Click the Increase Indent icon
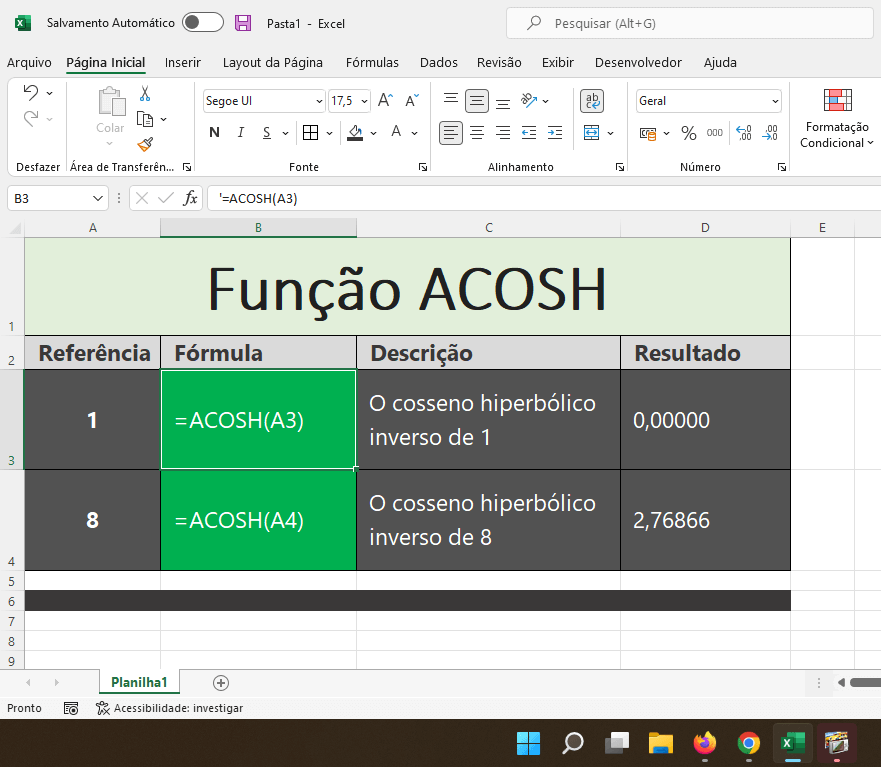Image resolution: width=881 pixels, height=767 pixels. click(555, 133)
